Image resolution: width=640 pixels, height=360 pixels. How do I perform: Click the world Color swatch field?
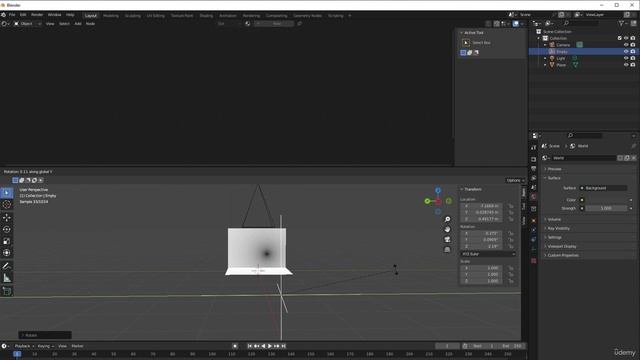coord(606,200)
